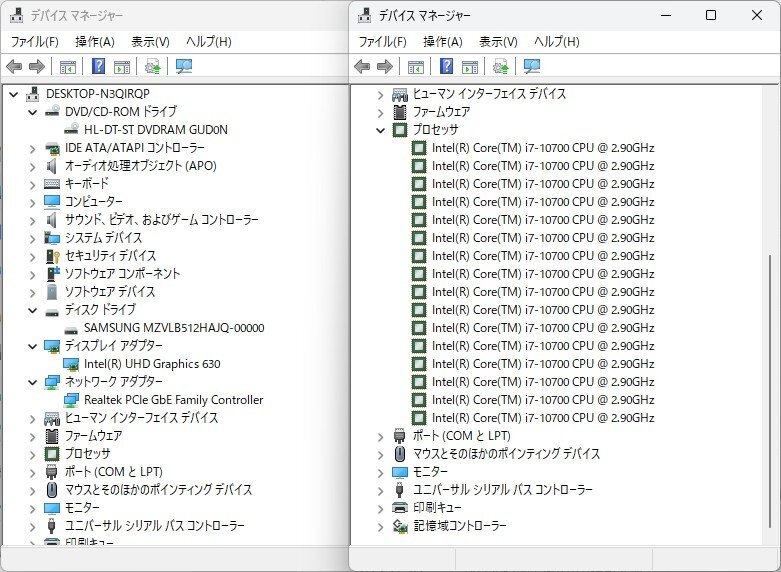Select コンピューター category in left window
This screenshot has width=781, height=572.
click(x=94, y=202)
